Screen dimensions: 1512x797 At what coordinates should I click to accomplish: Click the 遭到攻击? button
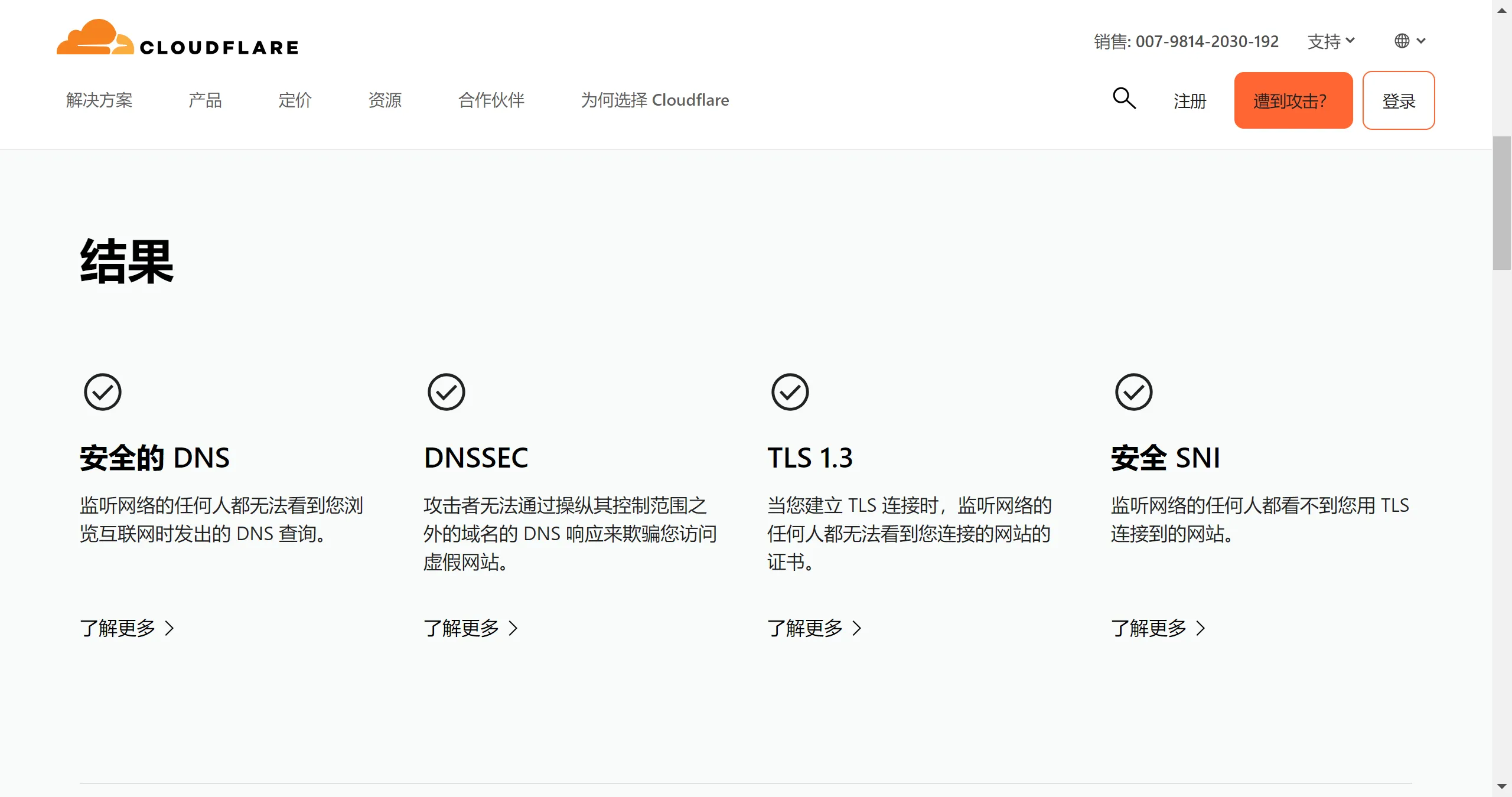1293,100
